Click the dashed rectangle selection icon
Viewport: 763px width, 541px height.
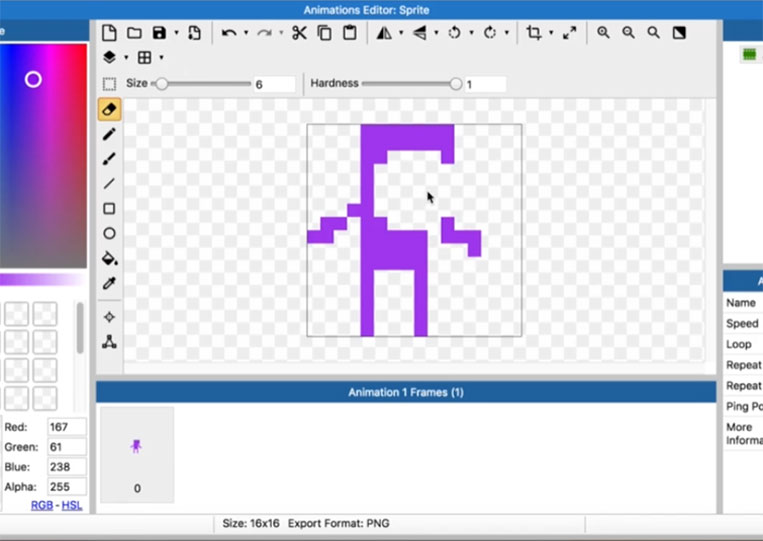pos(109,84)
